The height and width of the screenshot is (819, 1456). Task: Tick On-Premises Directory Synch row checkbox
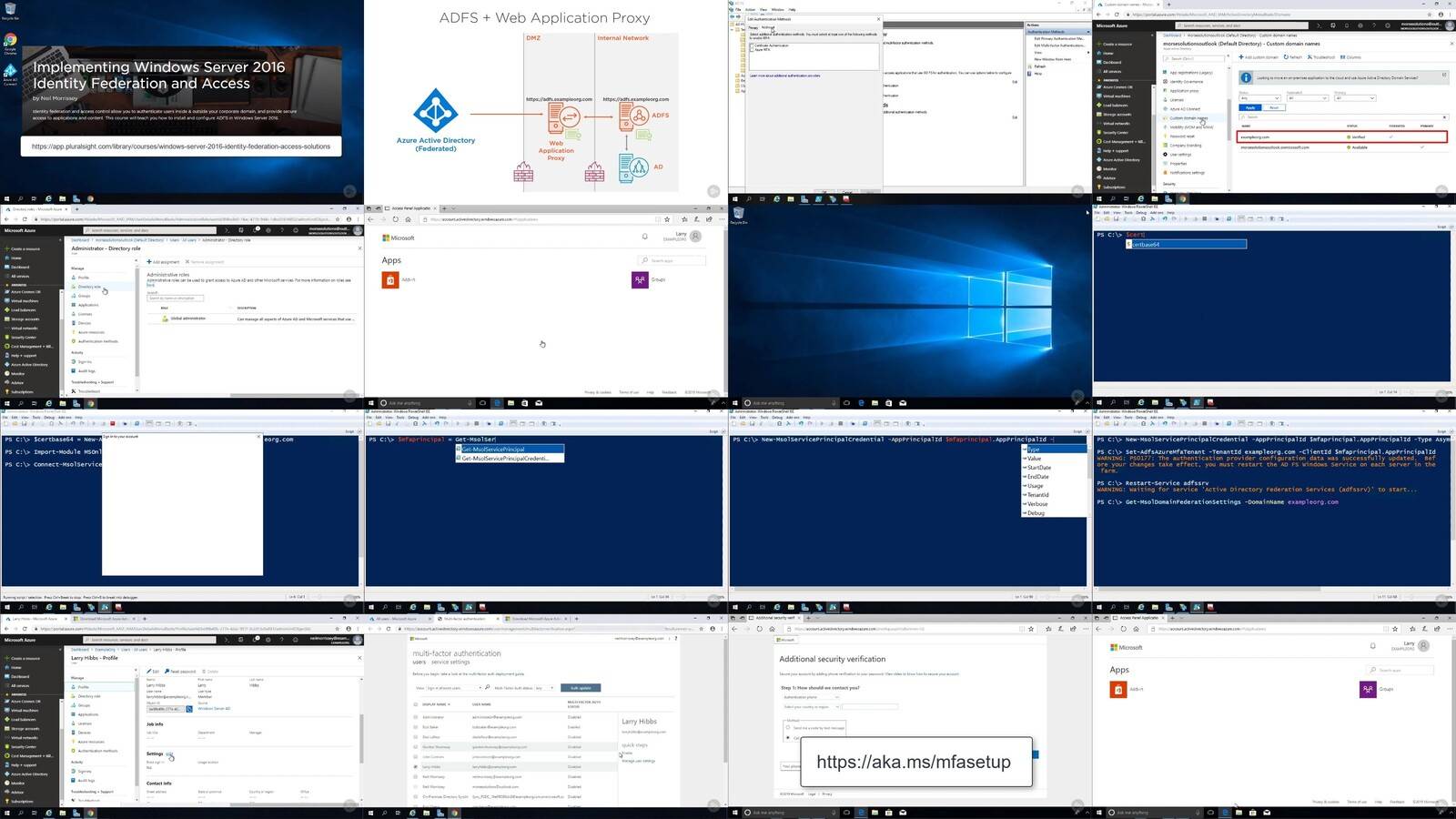416,797
